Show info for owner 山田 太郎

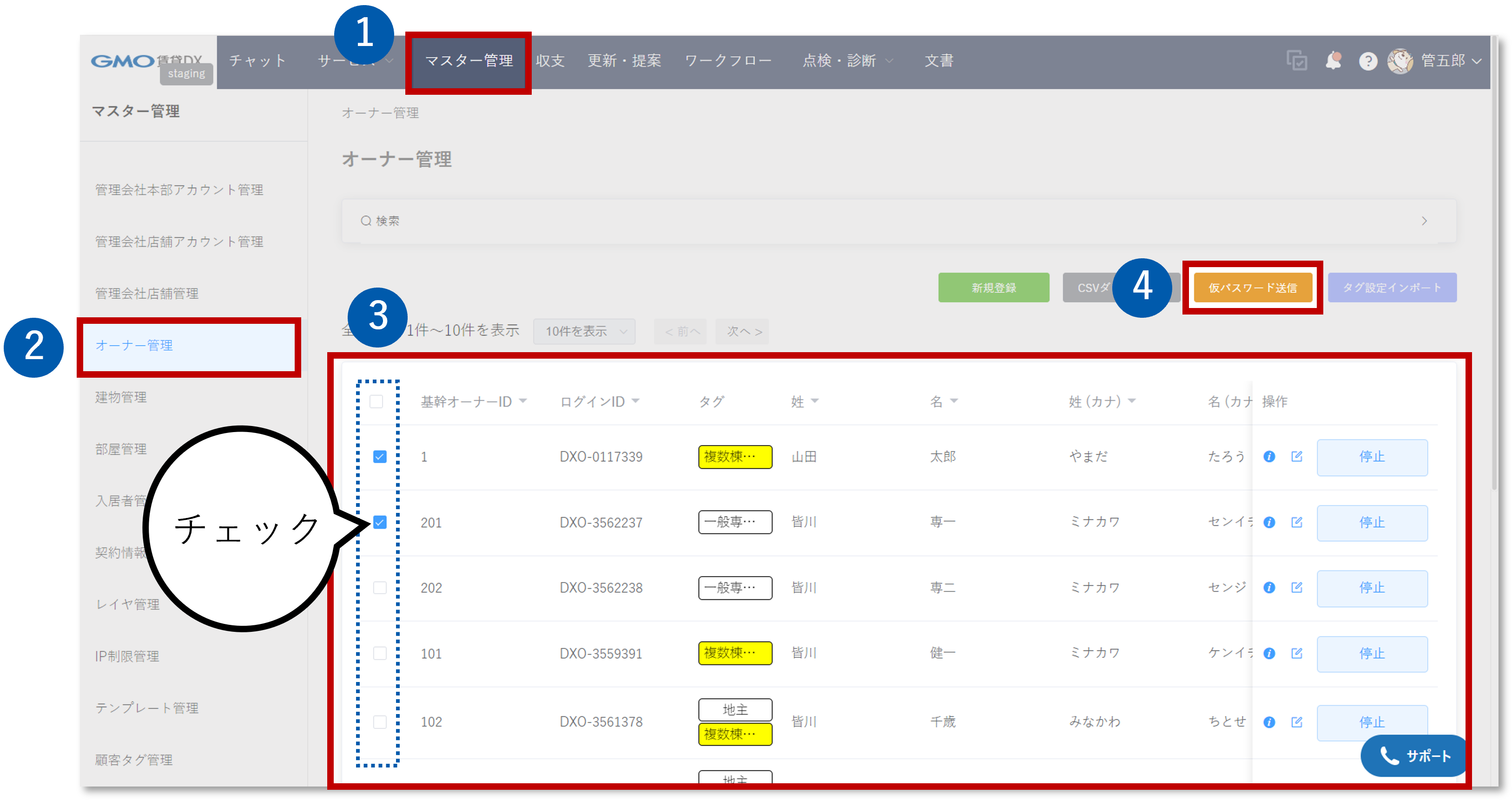[x=1269, y=456]
